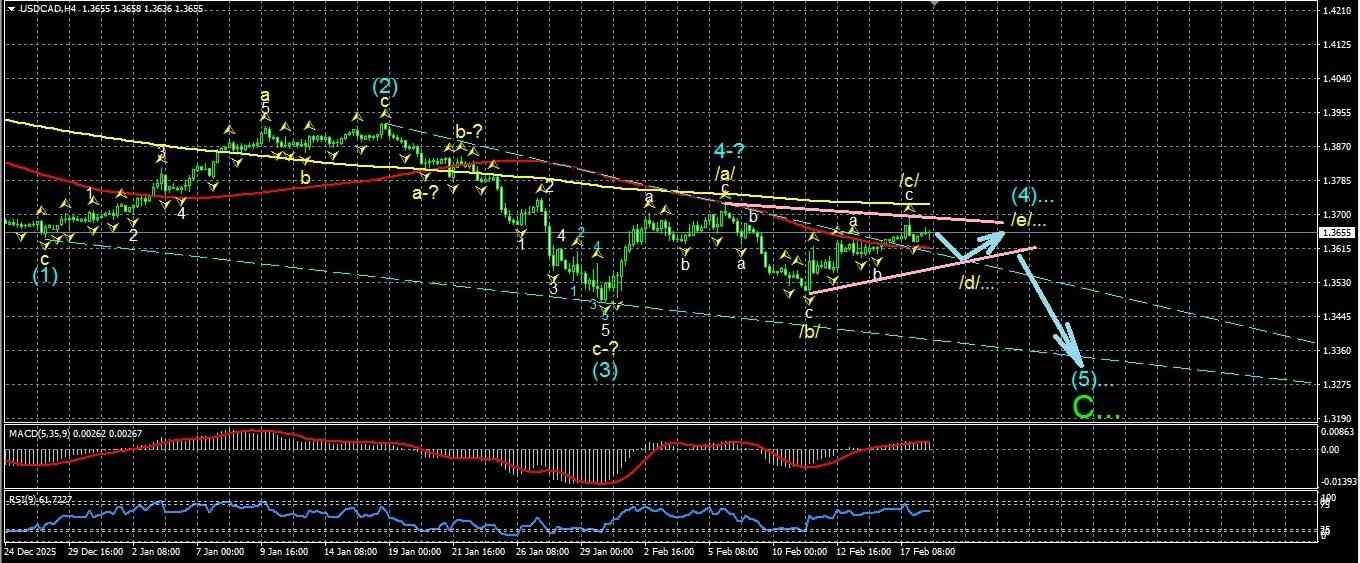
Task: Select the cyan 4-? wave label
Action: (731, 151)
